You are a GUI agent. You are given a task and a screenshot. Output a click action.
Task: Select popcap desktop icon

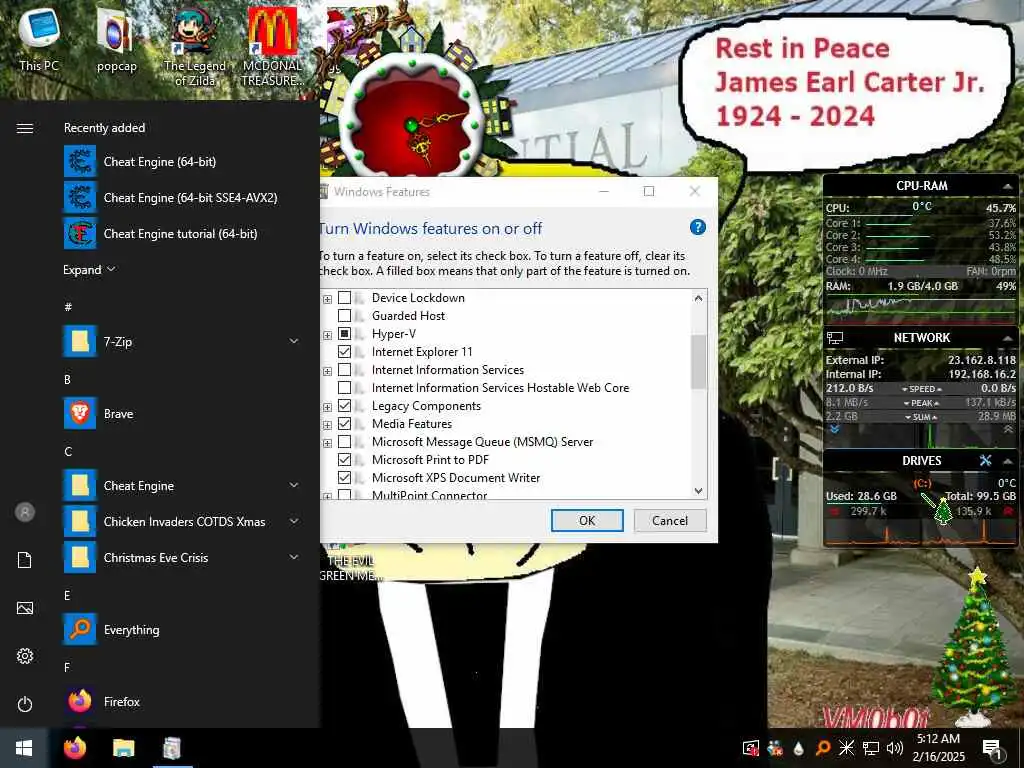tap(116, 40)
